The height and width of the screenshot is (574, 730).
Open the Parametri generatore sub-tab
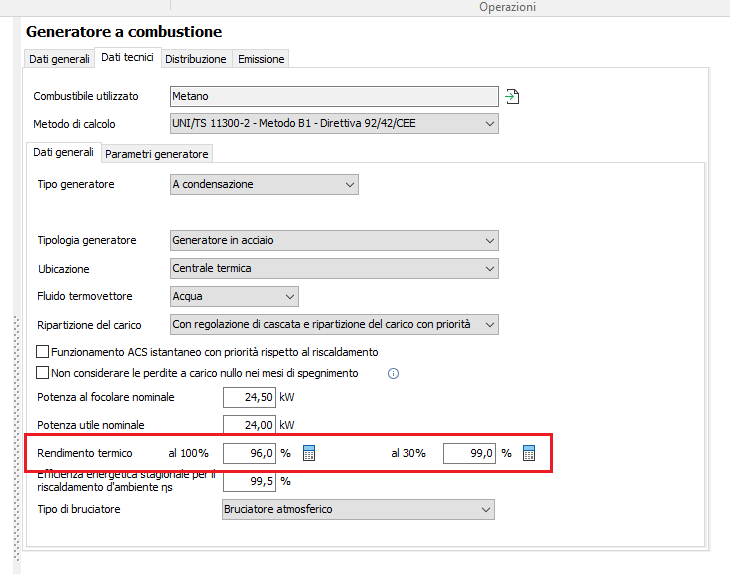pos(156,154)
